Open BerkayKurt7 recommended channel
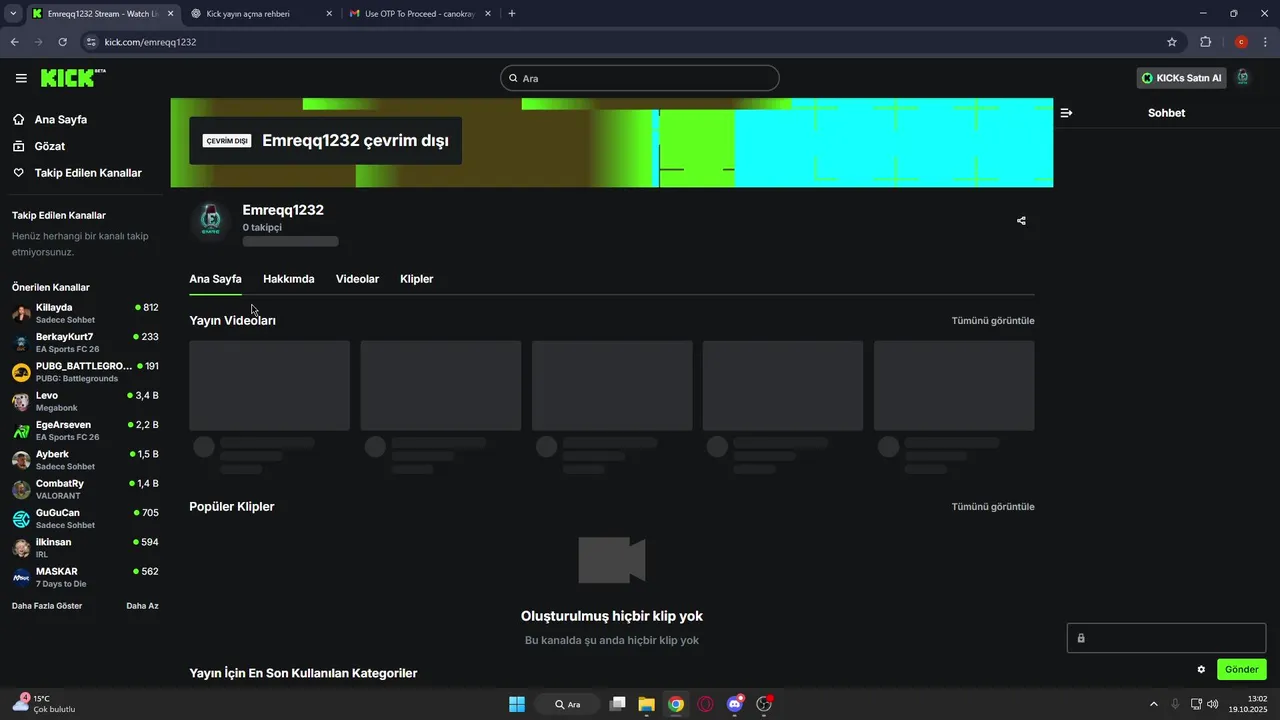1280x720 pixels. (85, 343)
